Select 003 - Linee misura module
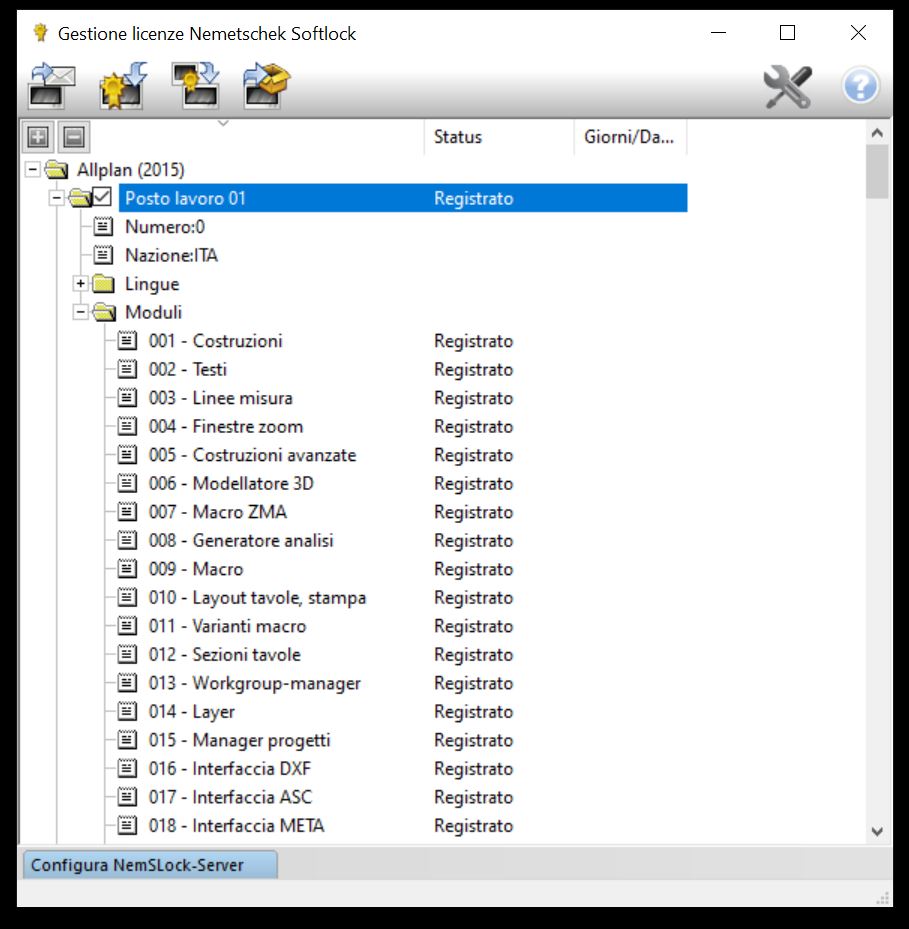This screenshot has height=929, width=909. (220, 398)
